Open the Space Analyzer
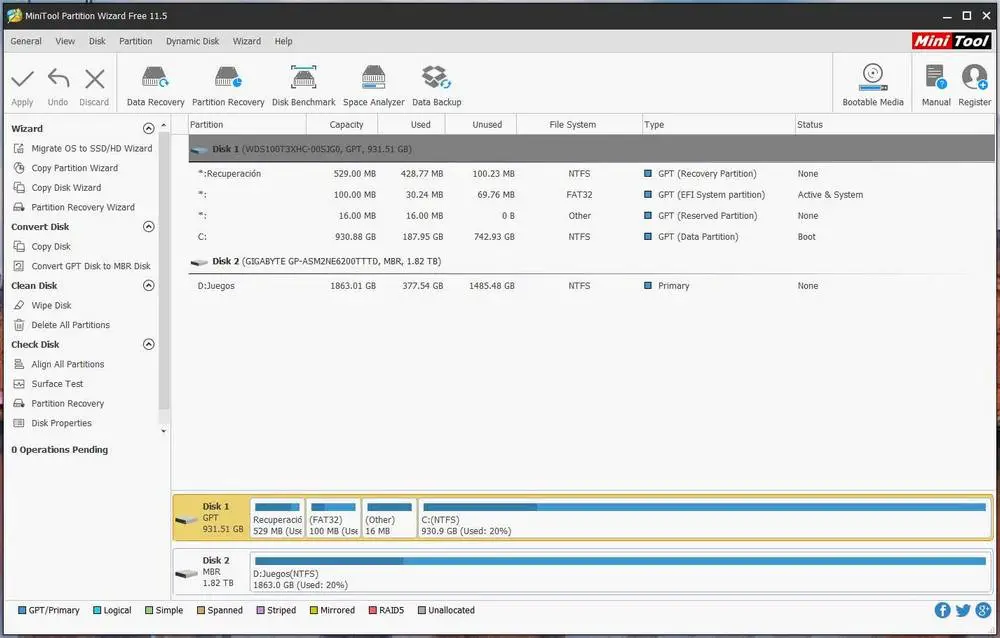 [374, 86]
